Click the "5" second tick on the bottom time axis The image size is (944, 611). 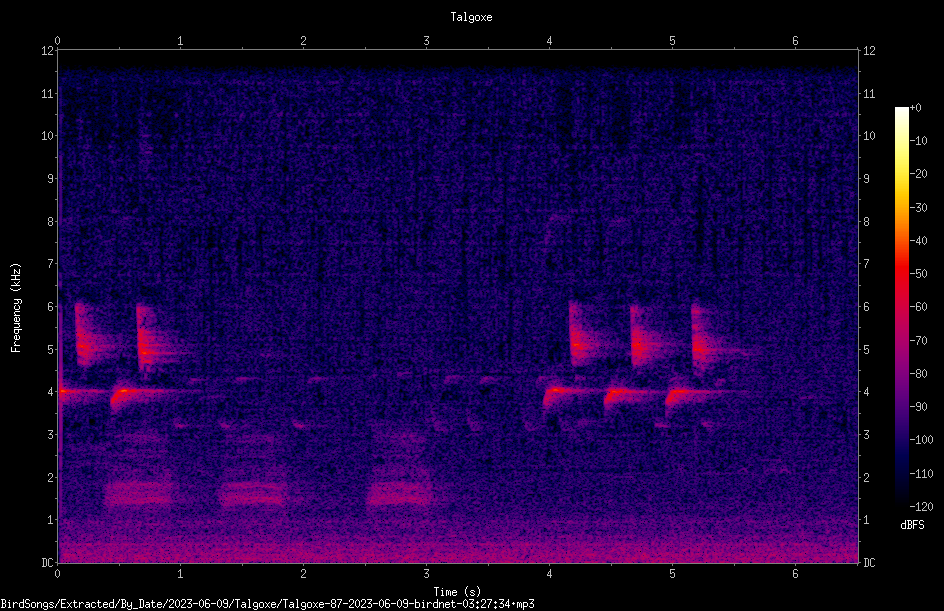tap(672, 574)
